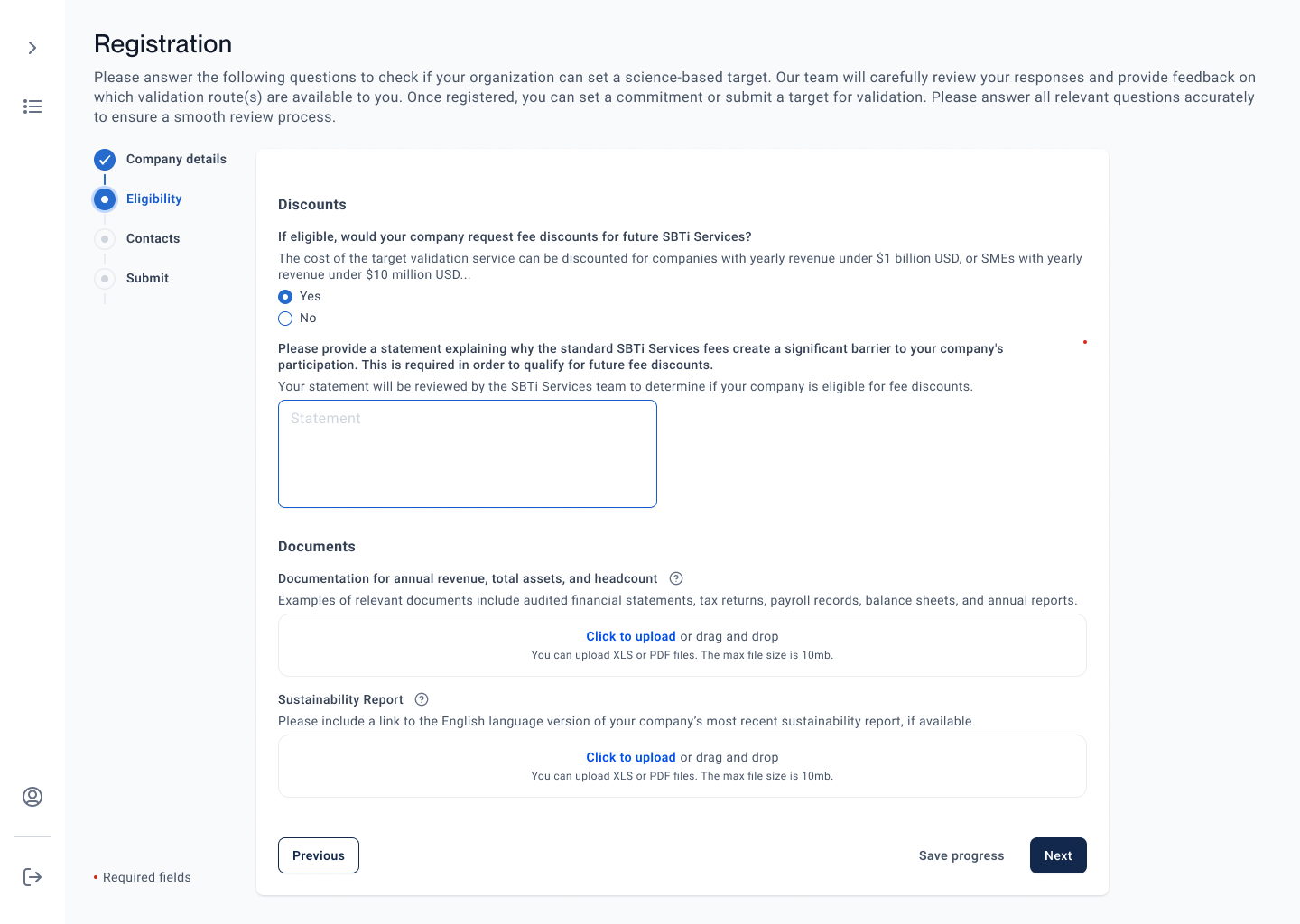The width and height of the screenshot is (1300, 924).
Task: Expand the sidebar with the chevron arrow
Action: tap(32, 48)
